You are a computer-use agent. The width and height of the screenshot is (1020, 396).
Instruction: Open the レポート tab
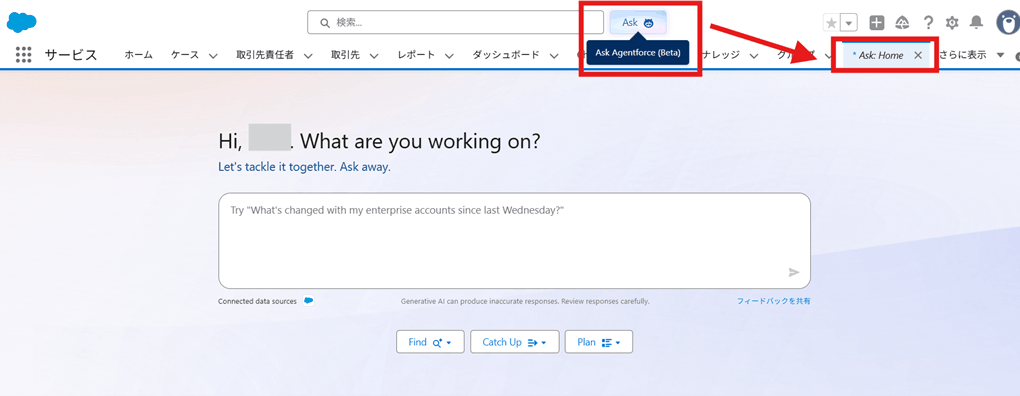(x=416, y=55)
